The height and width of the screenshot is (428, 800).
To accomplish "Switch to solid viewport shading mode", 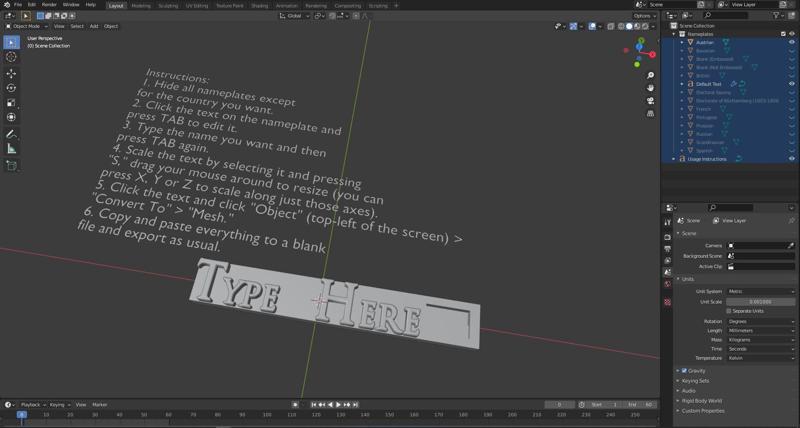I will coord(629,26).
